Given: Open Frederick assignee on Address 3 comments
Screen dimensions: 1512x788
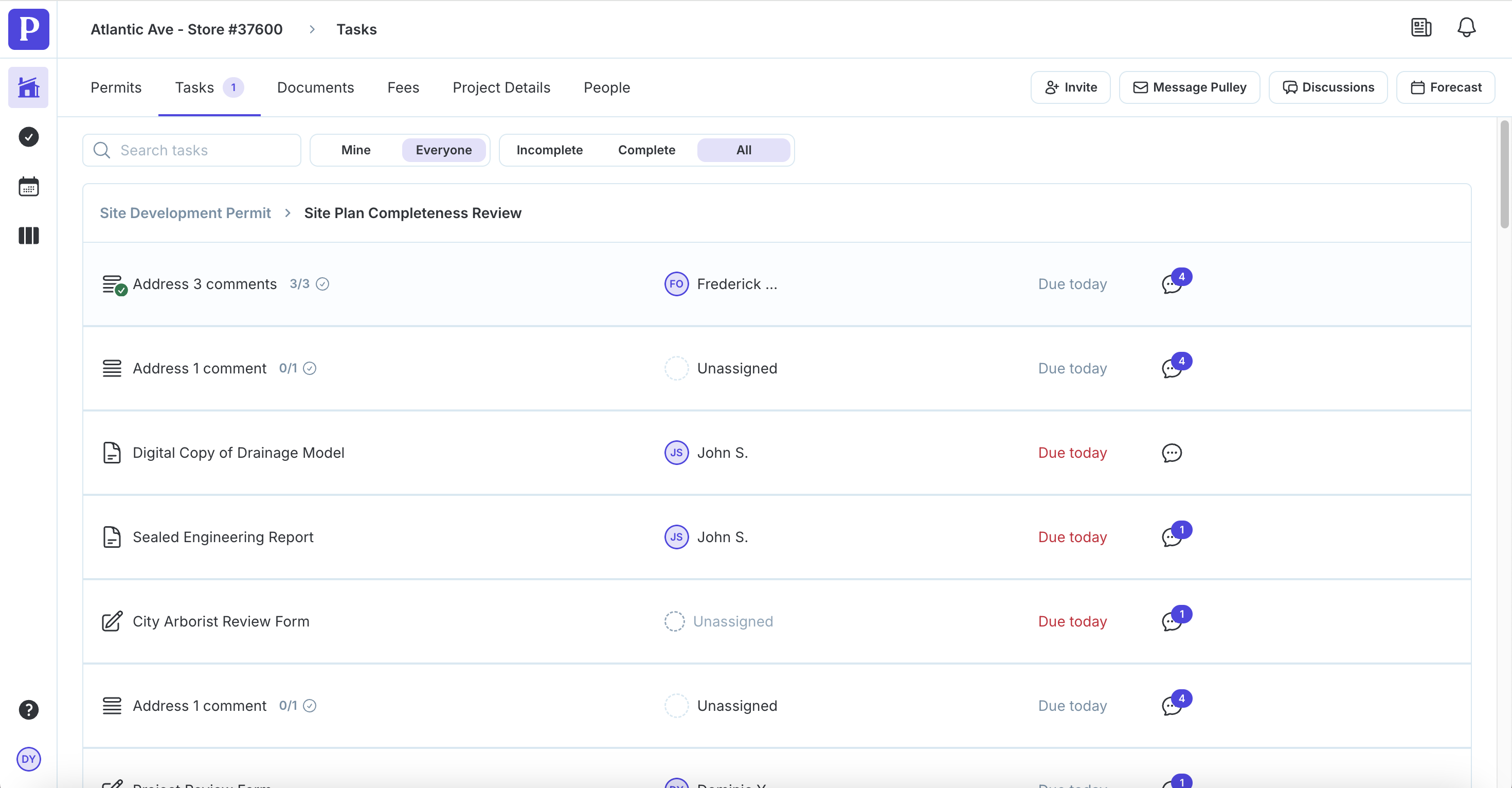Looking at the screenshot, I should [x=721, y=284].
